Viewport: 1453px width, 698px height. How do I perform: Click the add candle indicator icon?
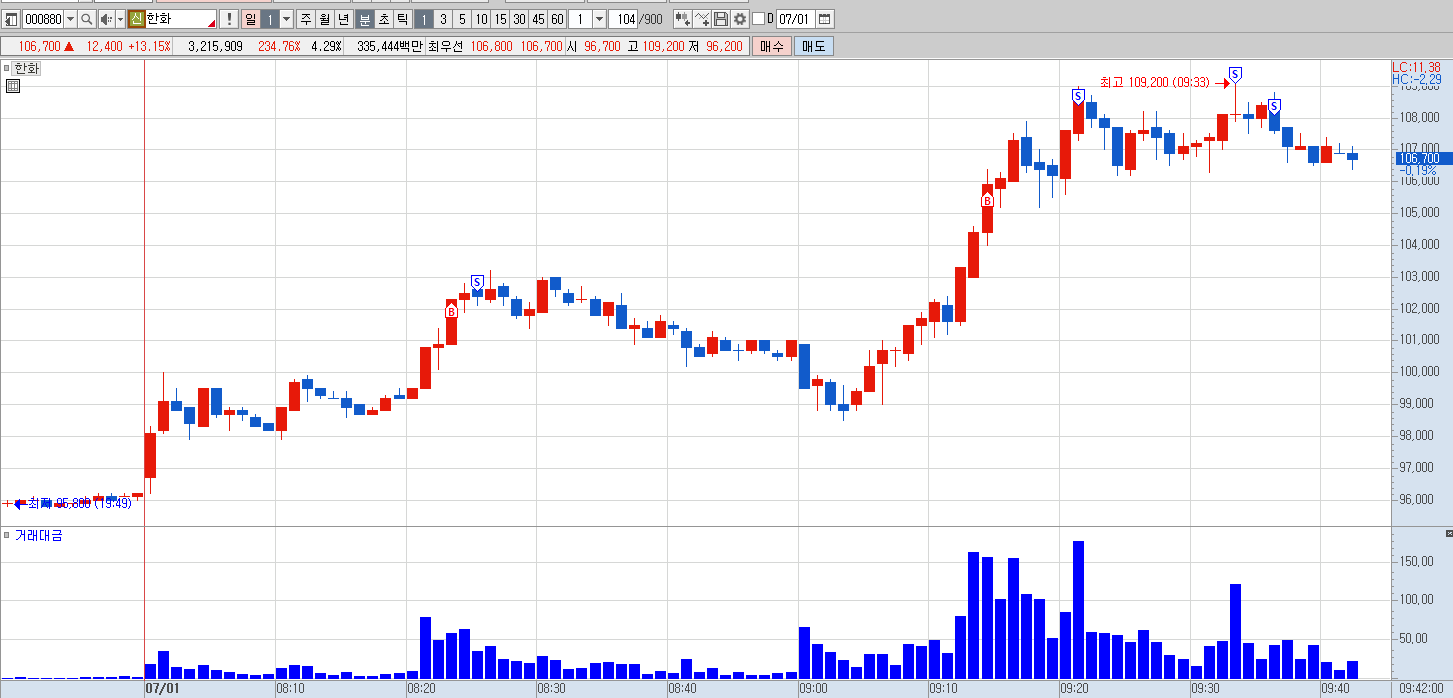click(682, 19)
